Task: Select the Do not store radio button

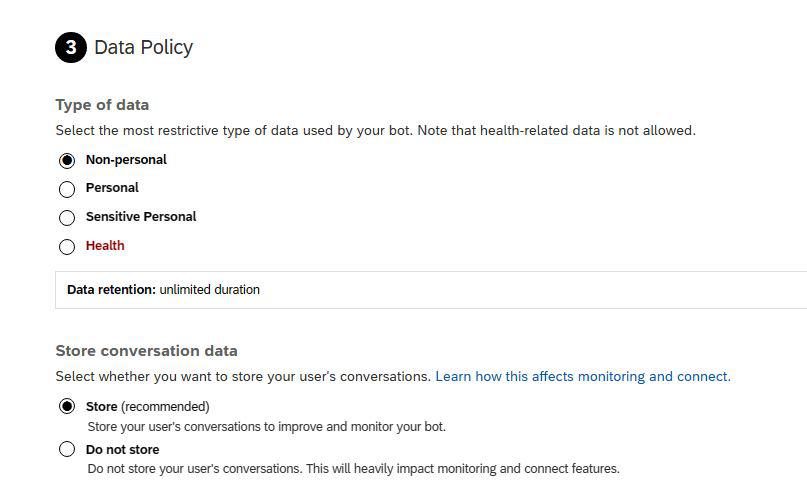Action: click(x=67, y=450)
